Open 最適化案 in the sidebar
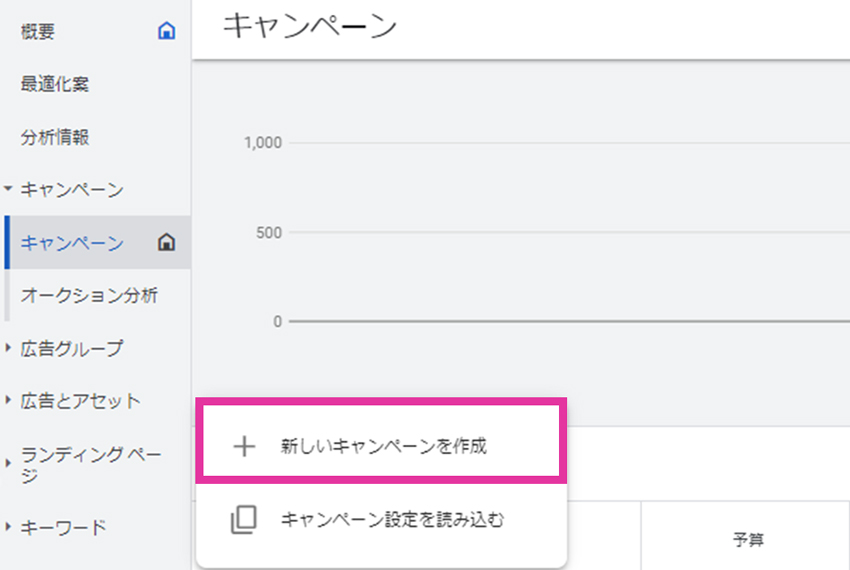 coord(55,84)
